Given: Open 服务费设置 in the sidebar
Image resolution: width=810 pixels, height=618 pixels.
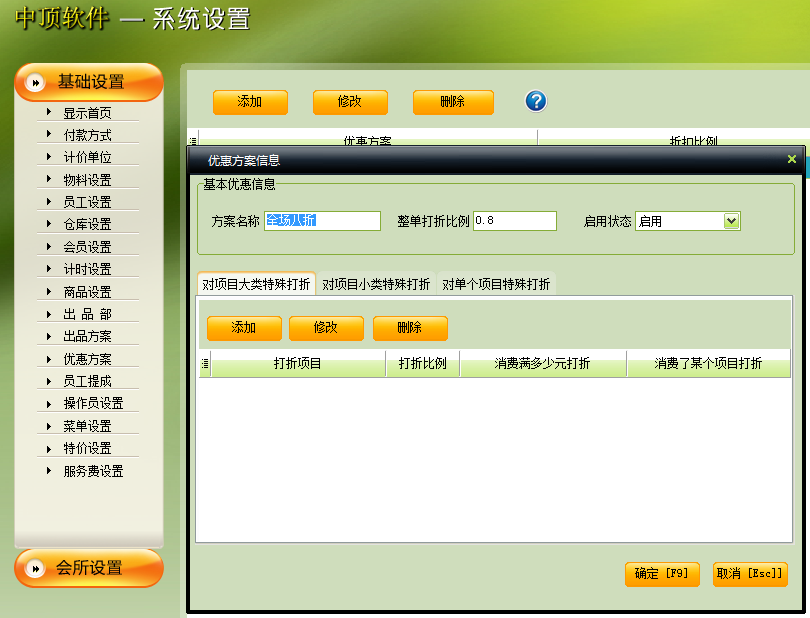Looking at the screenshot, I should 93,471.
